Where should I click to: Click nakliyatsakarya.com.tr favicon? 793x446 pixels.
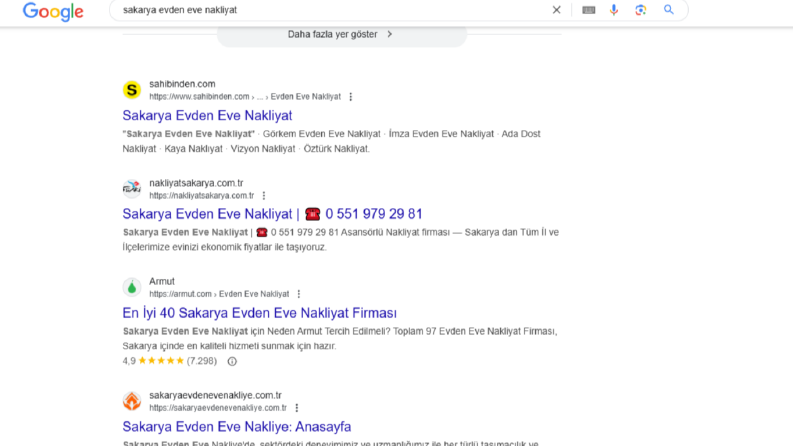132,188
